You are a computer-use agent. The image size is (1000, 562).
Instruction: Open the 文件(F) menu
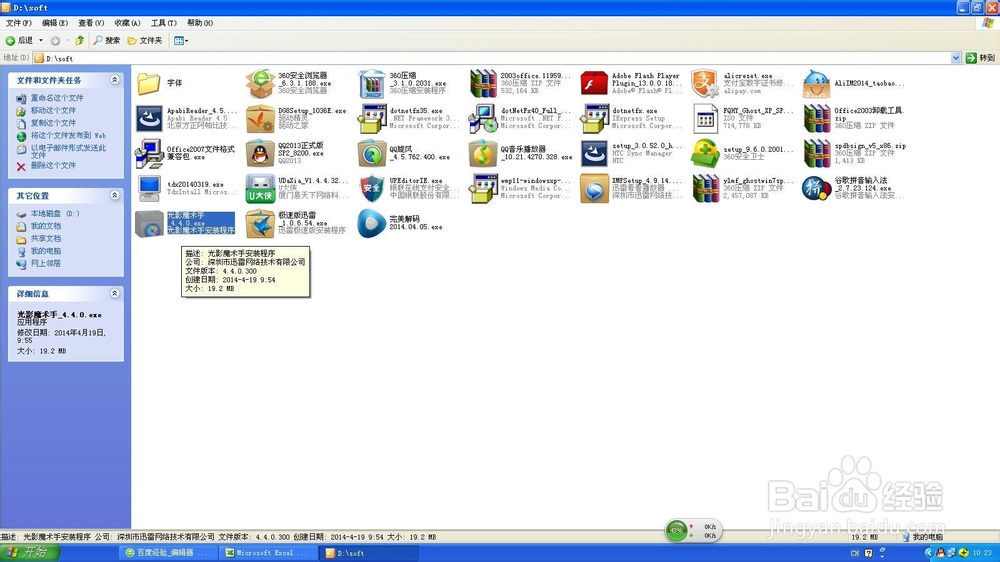coord(18,23)
